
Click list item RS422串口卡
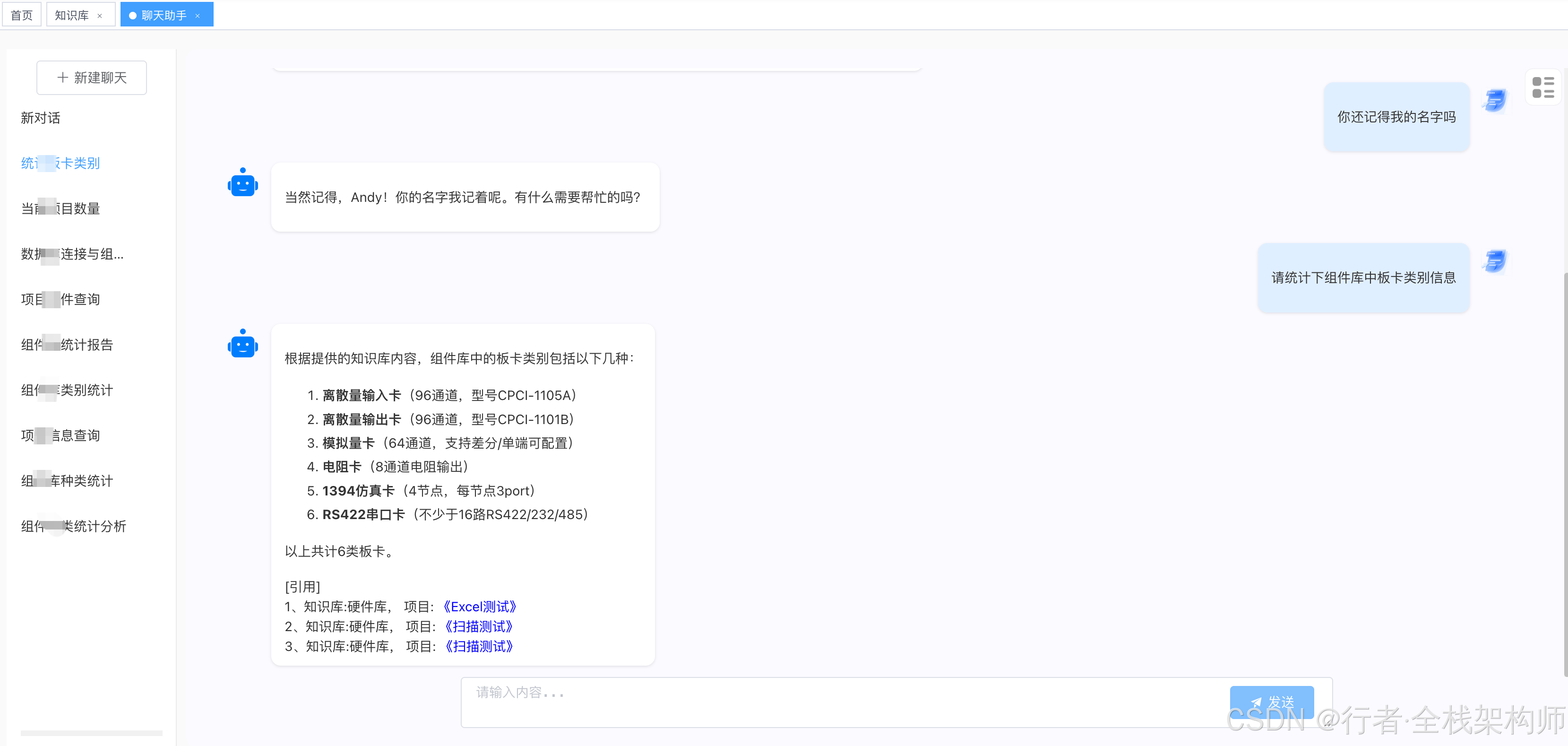tap(448, 514)
